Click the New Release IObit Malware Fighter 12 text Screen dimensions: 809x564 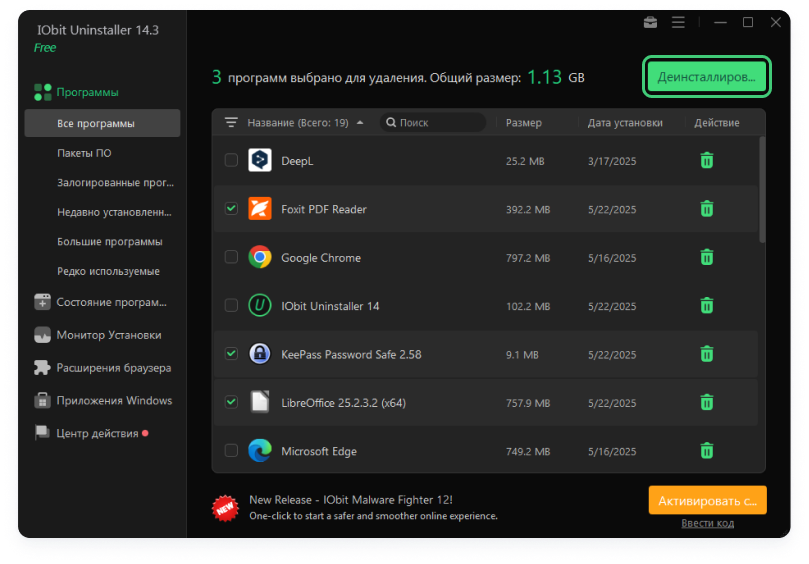click(351, 499)
